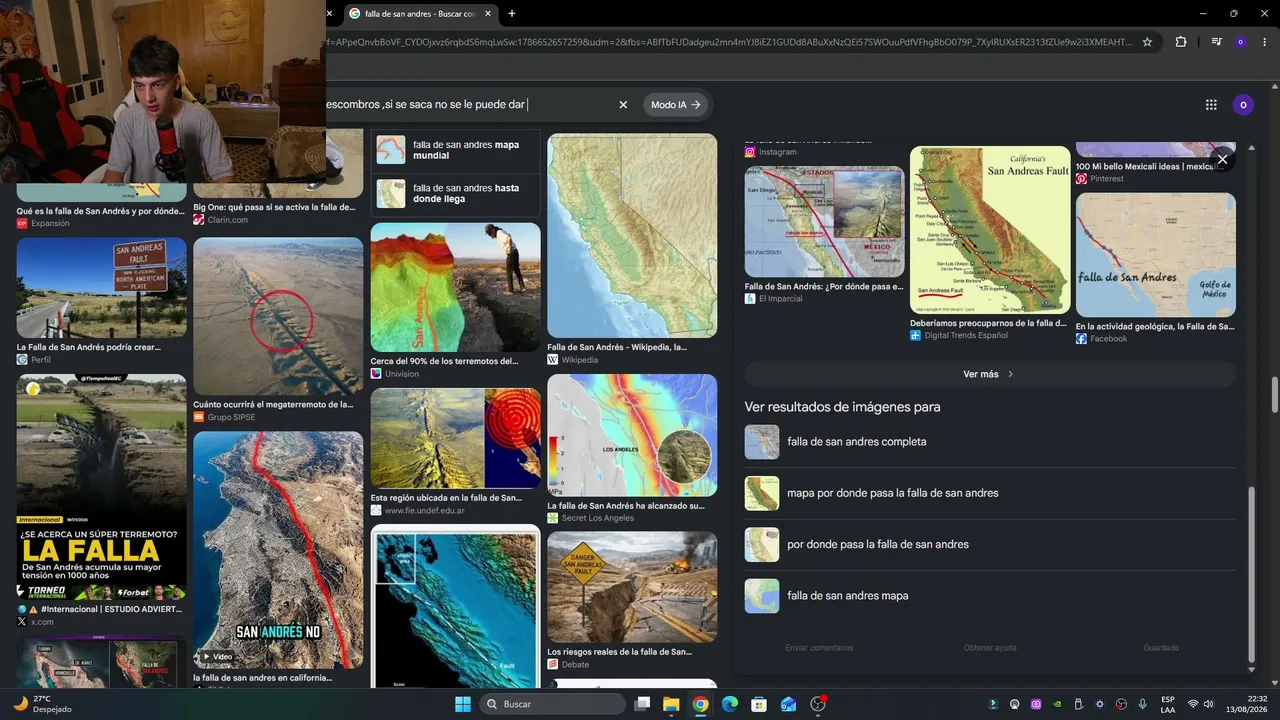Play the San Andres California coastline video thumbnail

278,550
